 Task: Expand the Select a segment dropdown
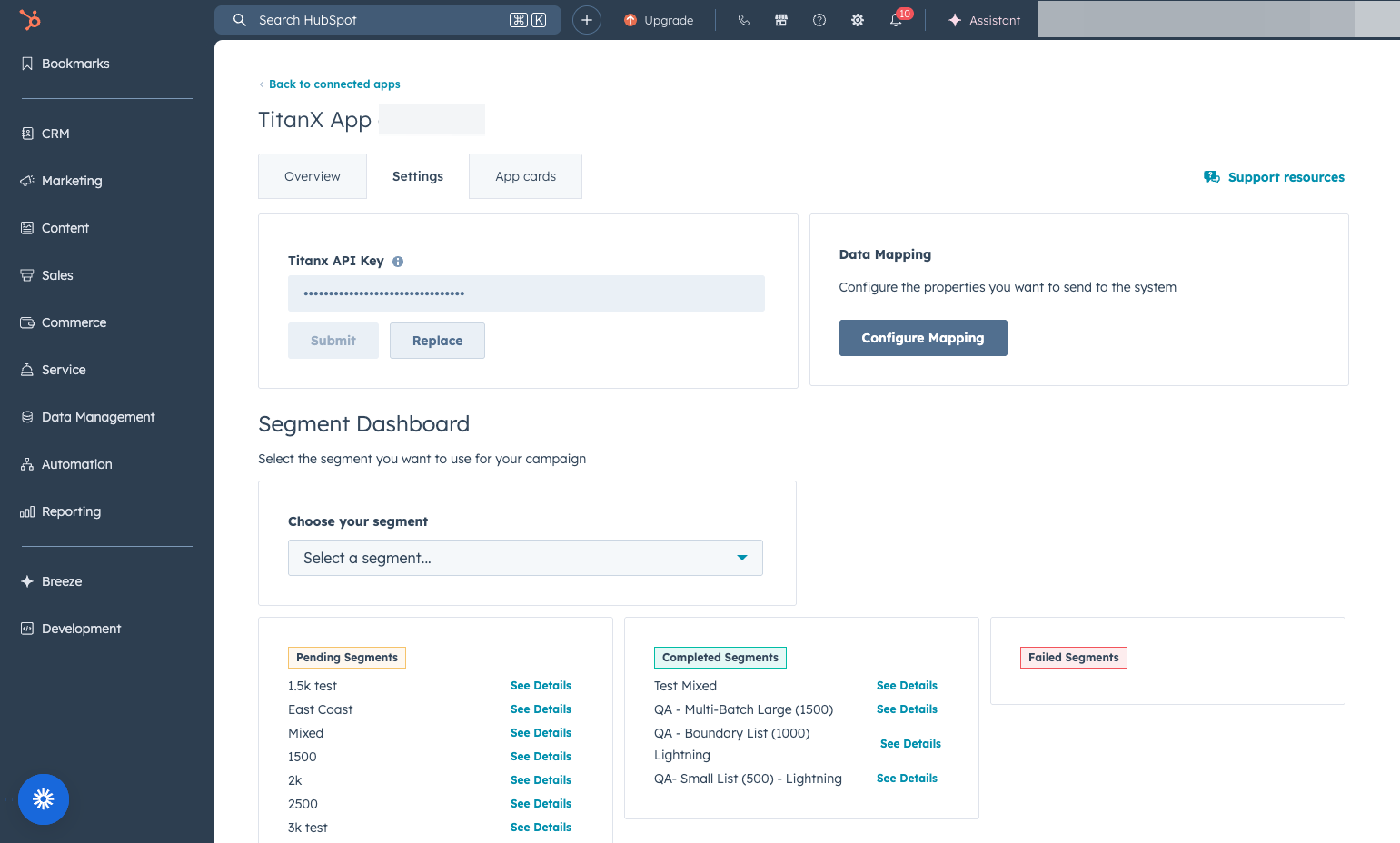pyautogui.click(x=525, y=558)
